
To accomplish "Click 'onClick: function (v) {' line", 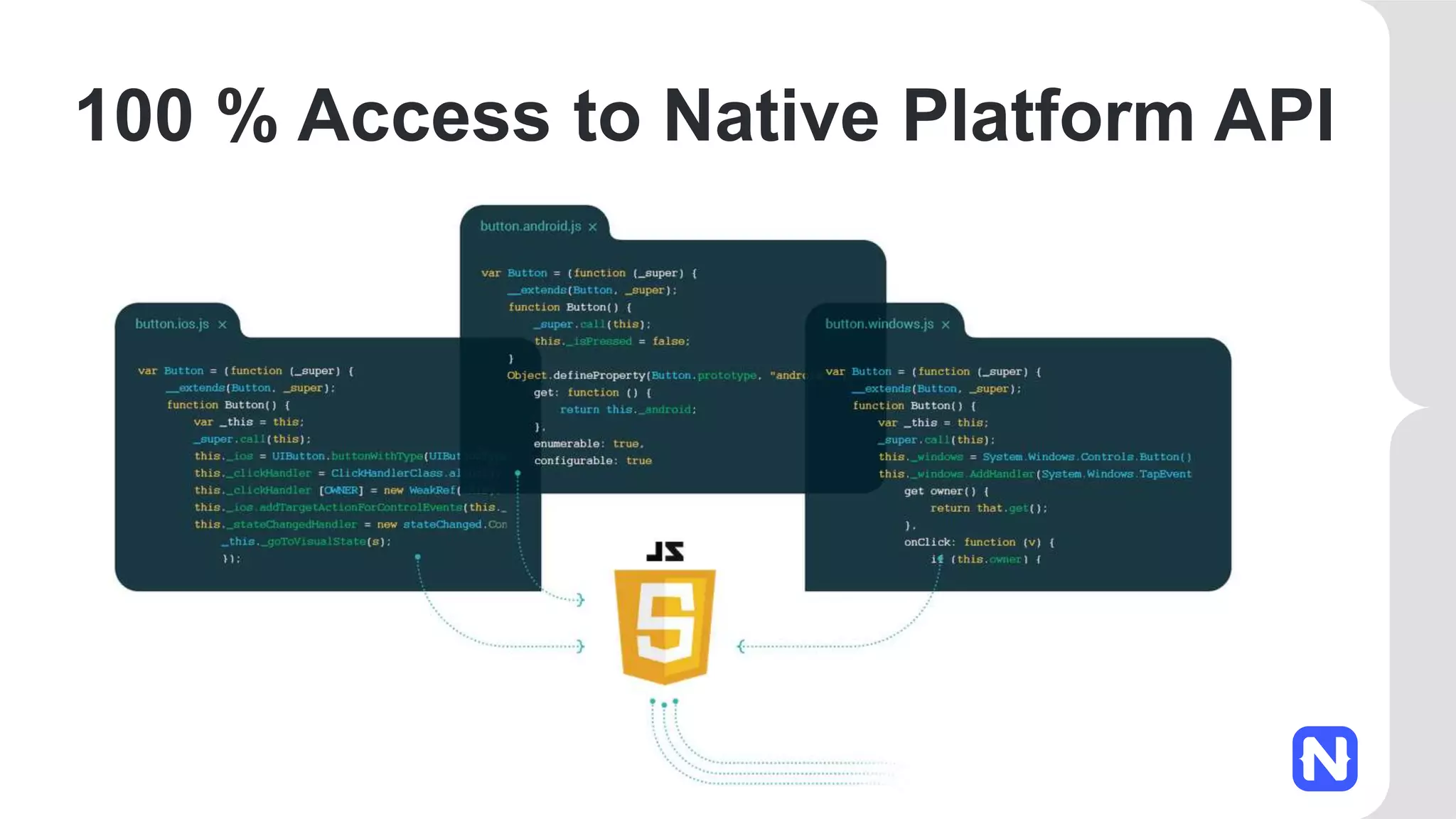I will coord(979,542).
